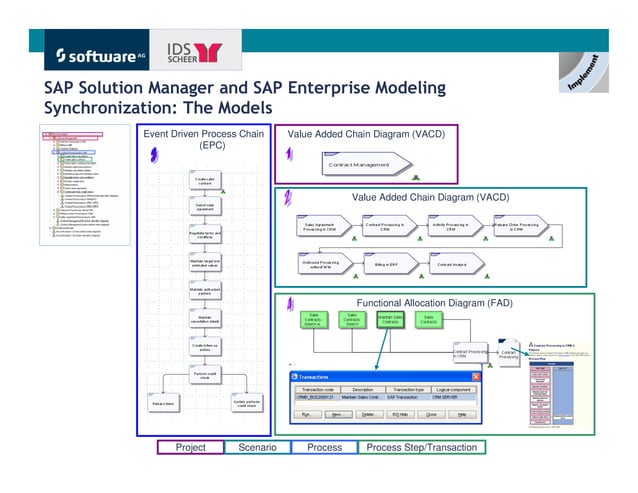Viewport: 638px width, 493px height.
Task: Click the Implement corner badge
Action: coord(583,72)
